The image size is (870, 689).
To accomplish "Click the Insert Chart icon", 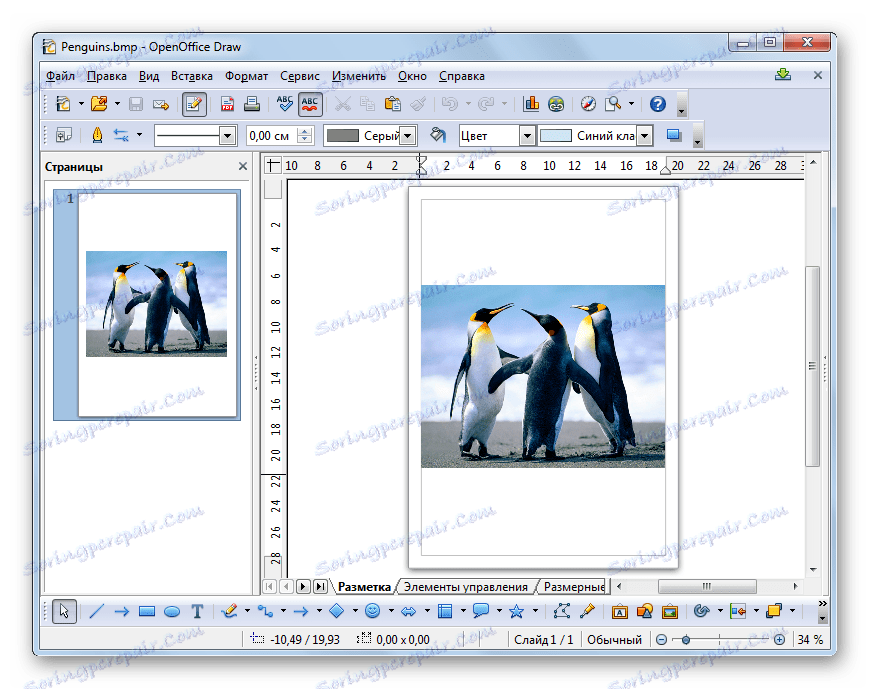I will [531, 104].
